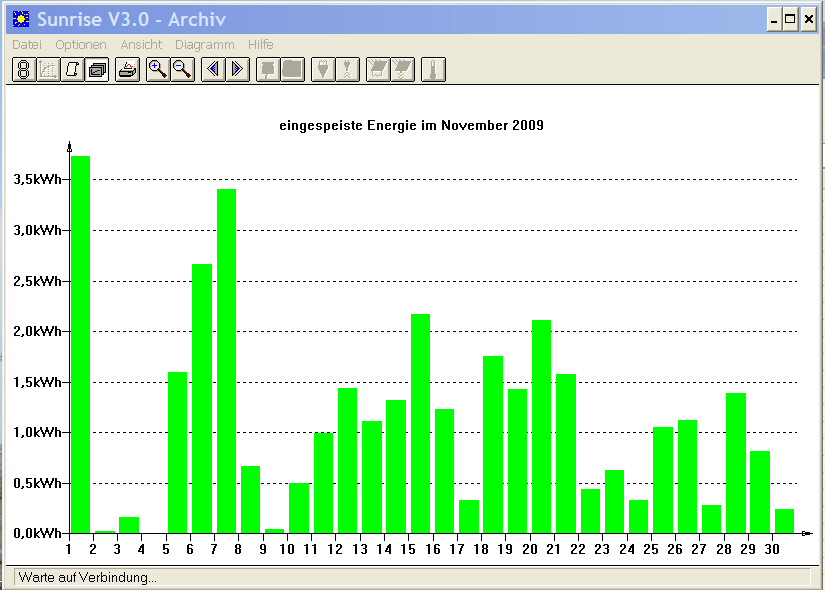Click the print diagram icon

[127, 69]
